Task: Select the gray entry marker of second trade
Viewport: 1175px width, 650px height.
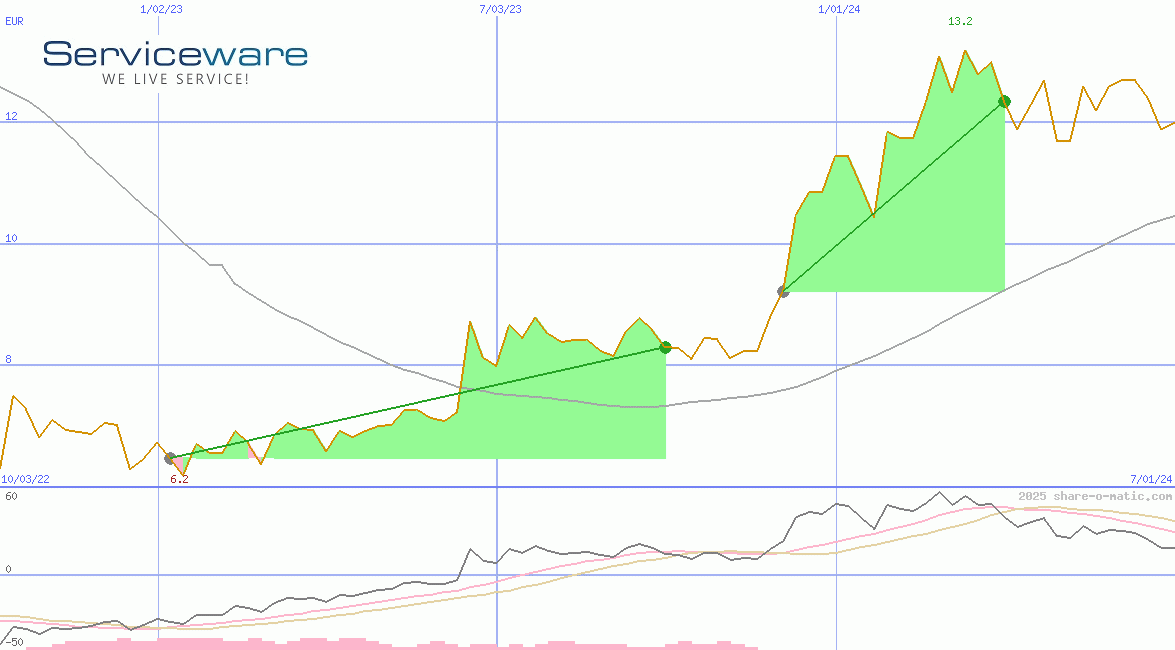Action: 783,292
